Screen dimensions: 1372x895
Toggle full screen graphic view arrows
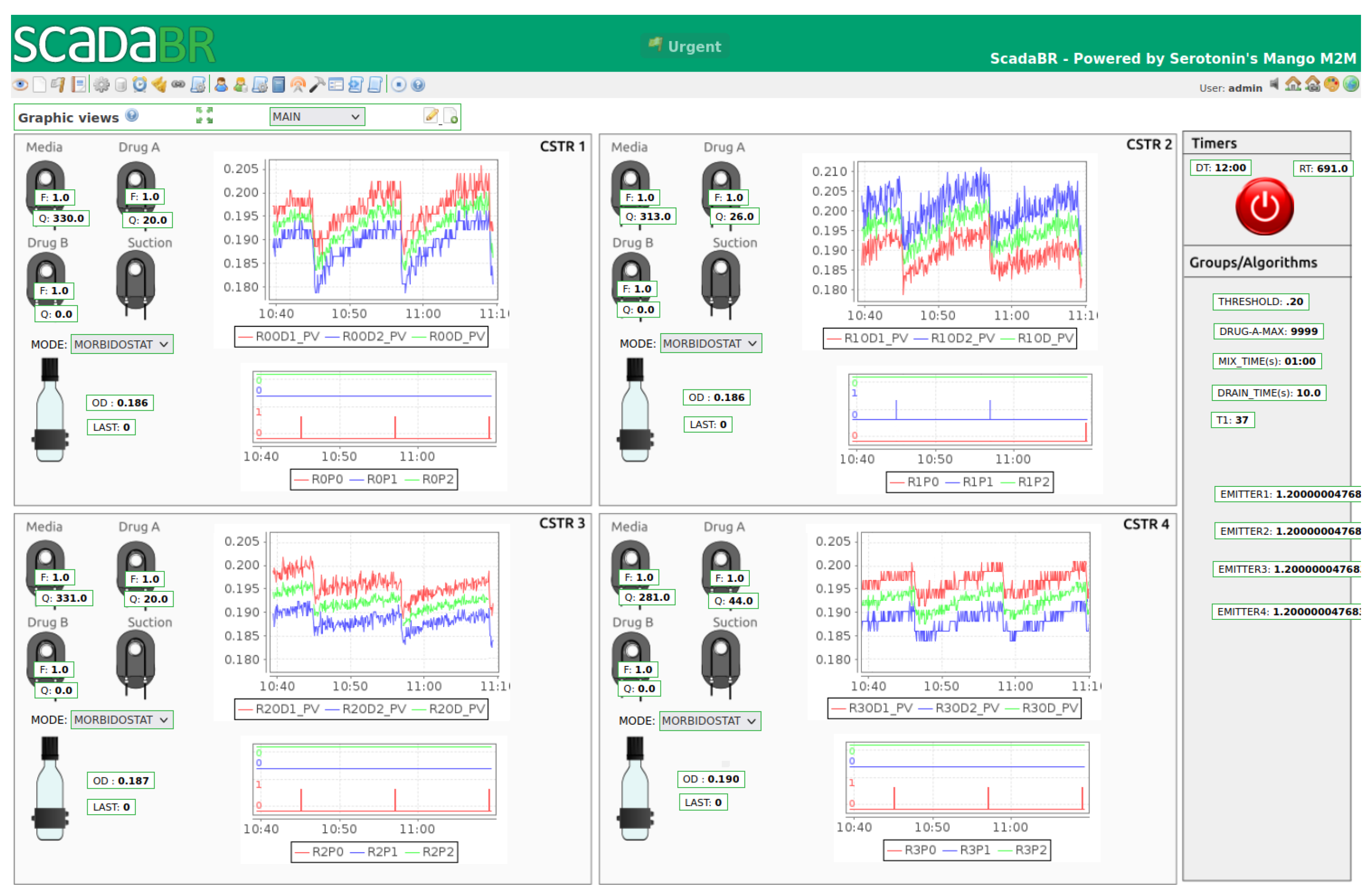[204, 116]
